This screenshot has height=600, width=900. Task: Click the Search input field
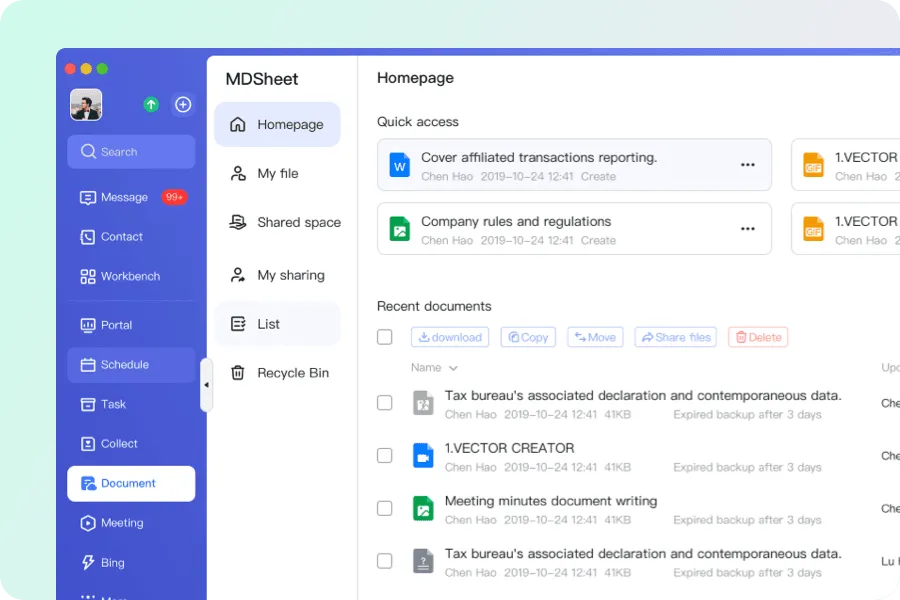[131, 152]
